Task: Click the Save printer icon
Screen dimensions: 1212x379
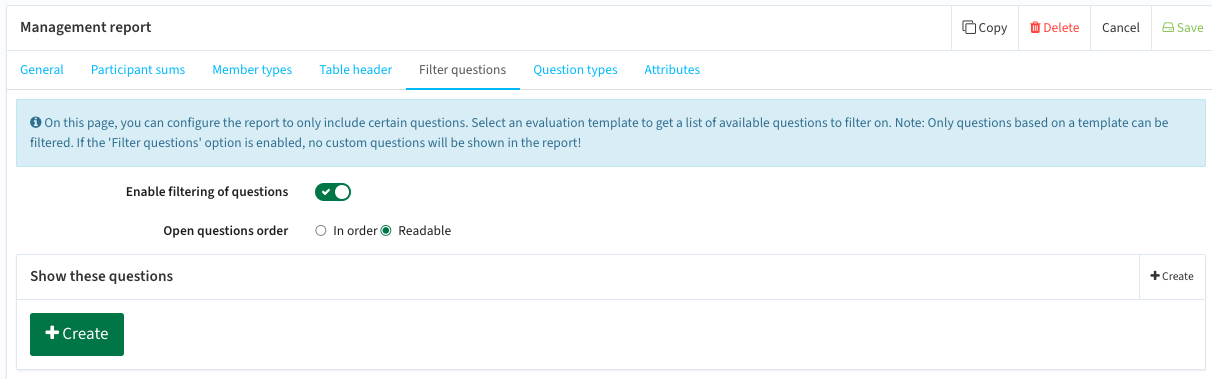Action: (1167, 28)
